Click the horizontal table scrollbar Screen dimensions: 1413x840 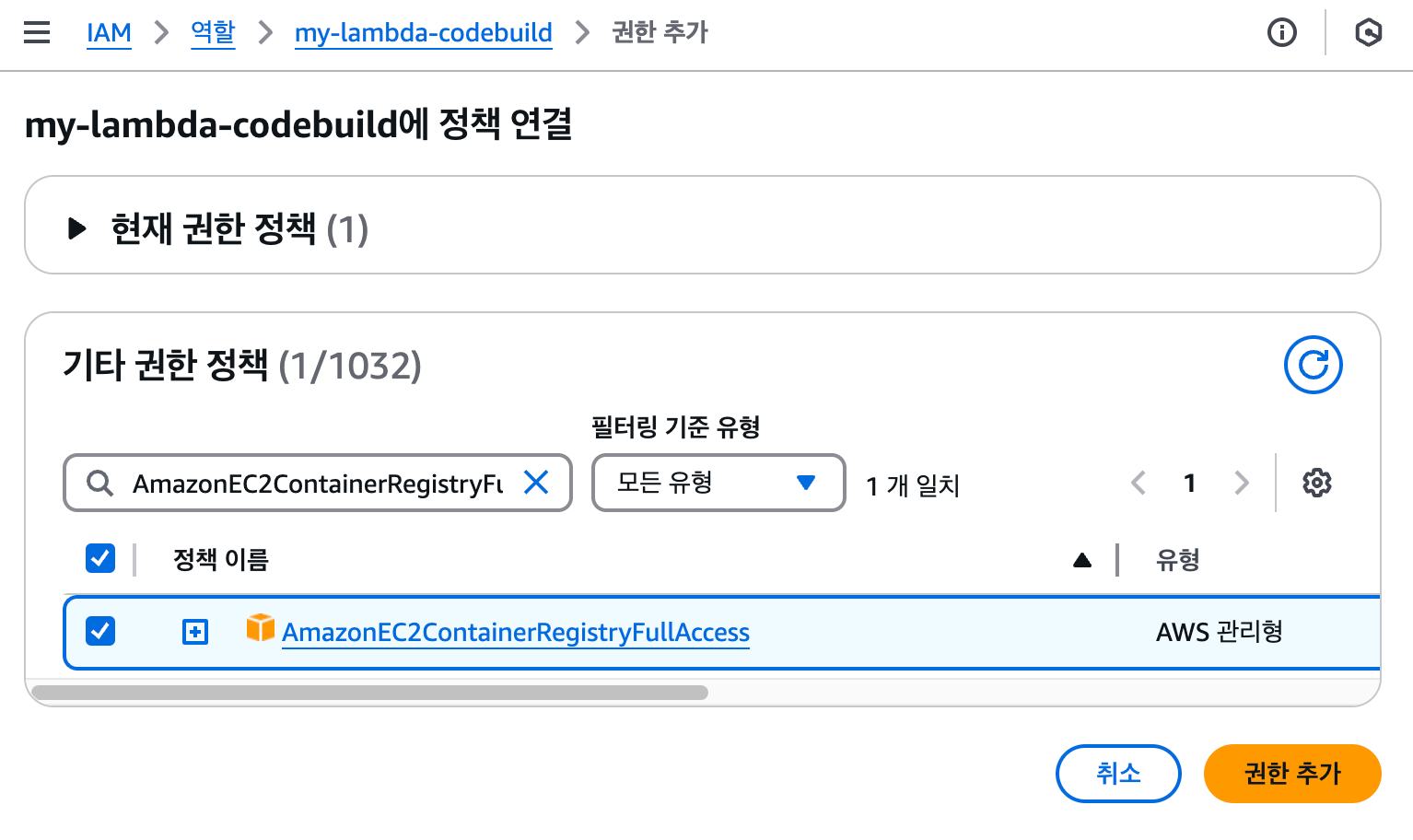[369, 693]
